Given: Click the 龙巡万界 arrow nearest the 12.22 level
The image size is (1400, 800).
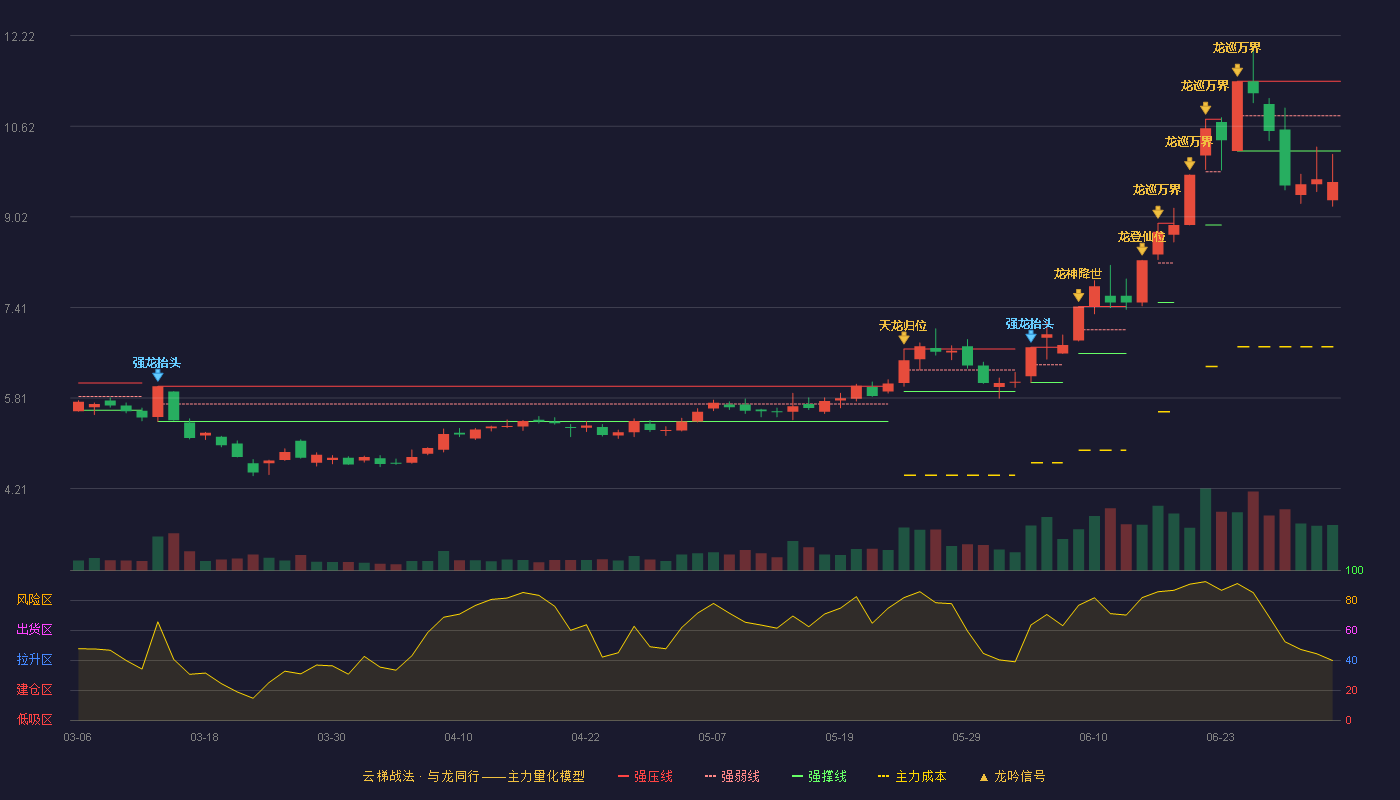Looking at the screenshot, I should tap(1237, 70).
